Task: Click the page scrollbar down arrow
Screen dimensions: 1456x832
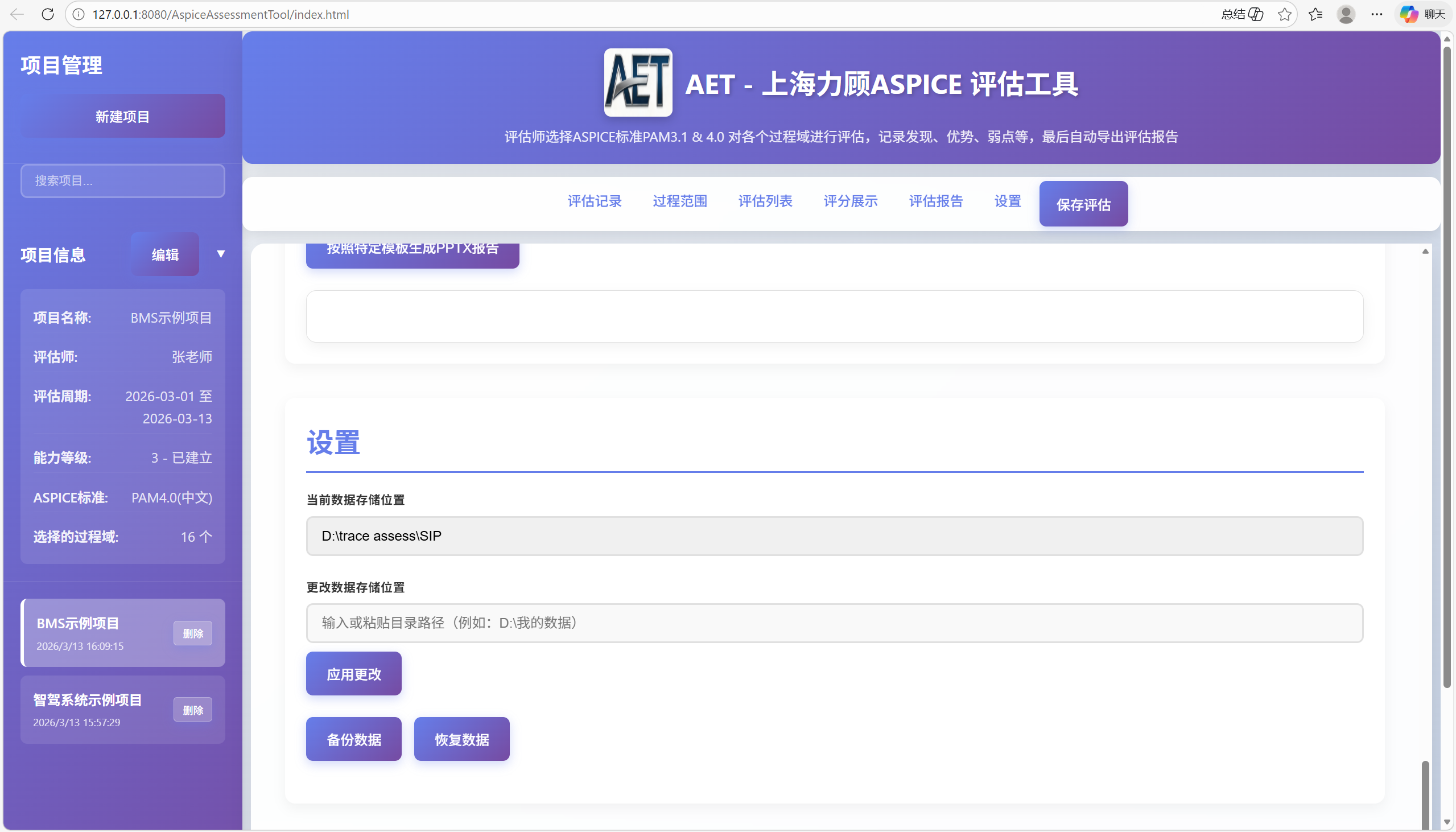Action: [1447, 822]
